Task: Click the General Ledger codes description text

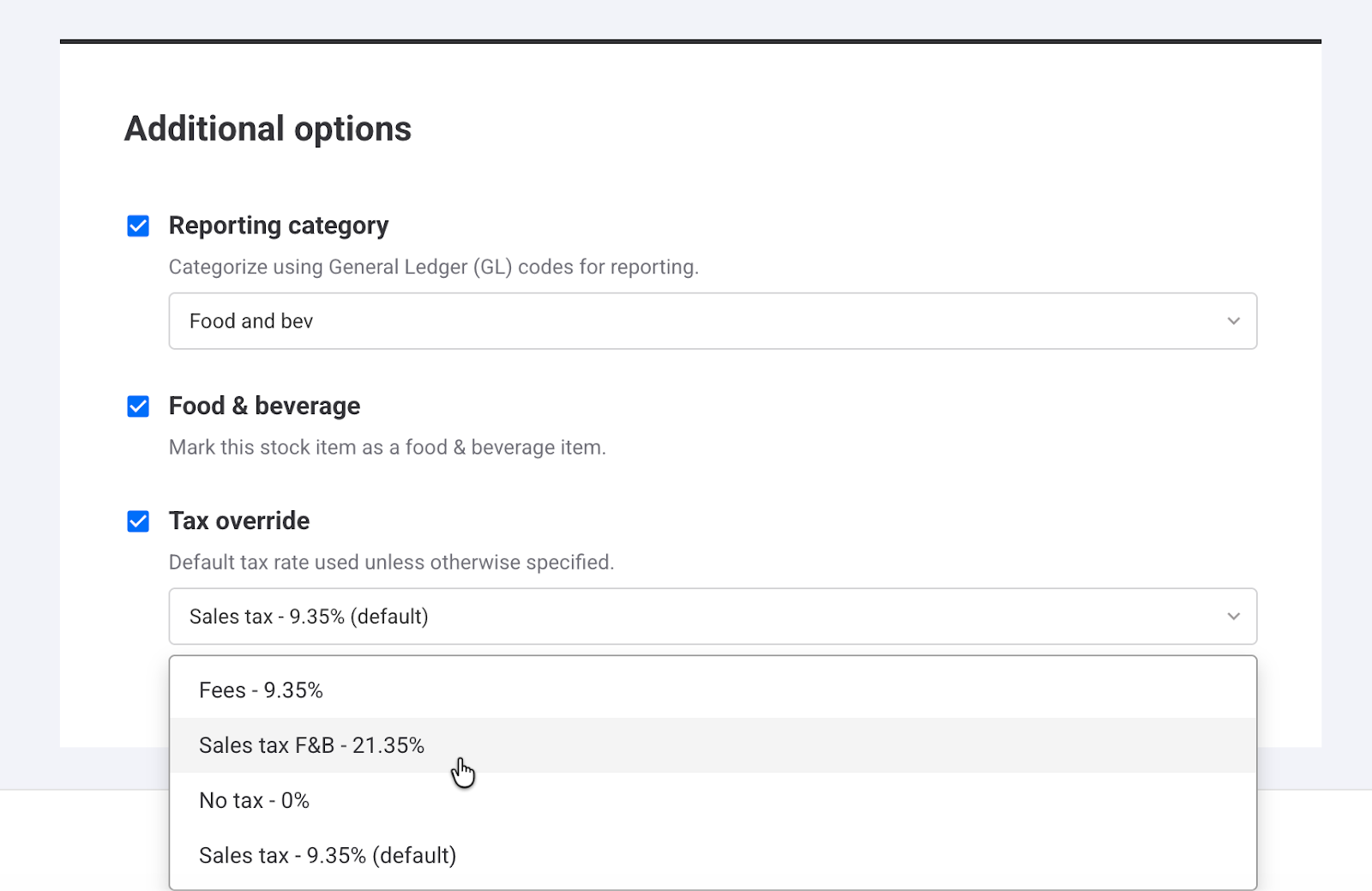Action: click(x=433, y=267)
